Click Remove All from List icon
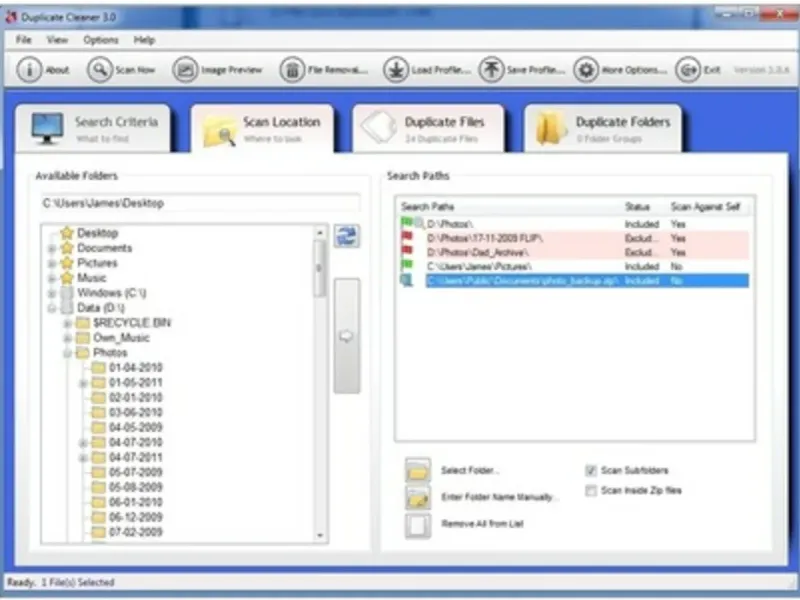Screen dimensions: 800x600 tap(418, 525)
